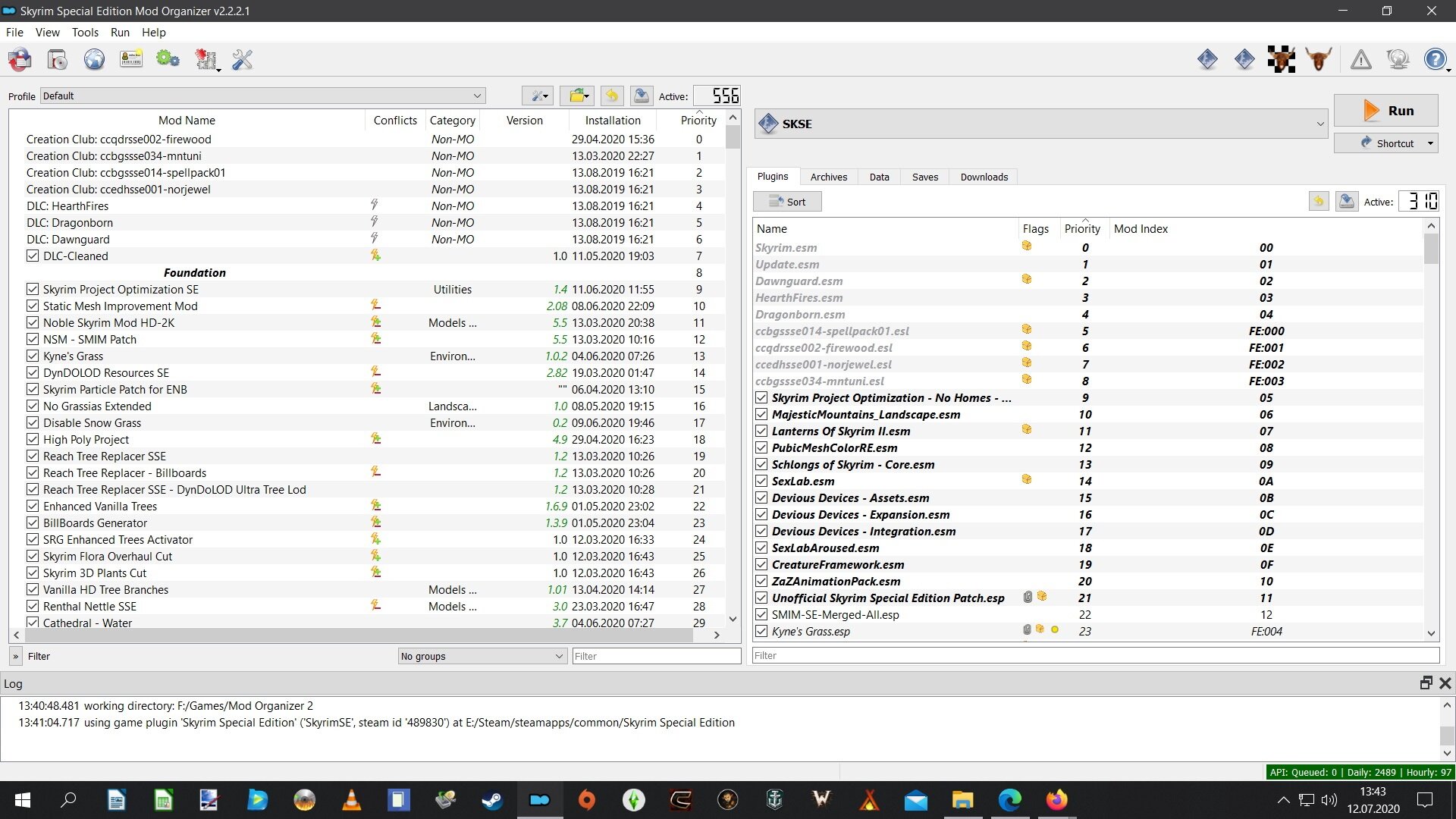Open Firefox from the taskbar
This screenshot has height=819, width=1456.
[1056, 799]
